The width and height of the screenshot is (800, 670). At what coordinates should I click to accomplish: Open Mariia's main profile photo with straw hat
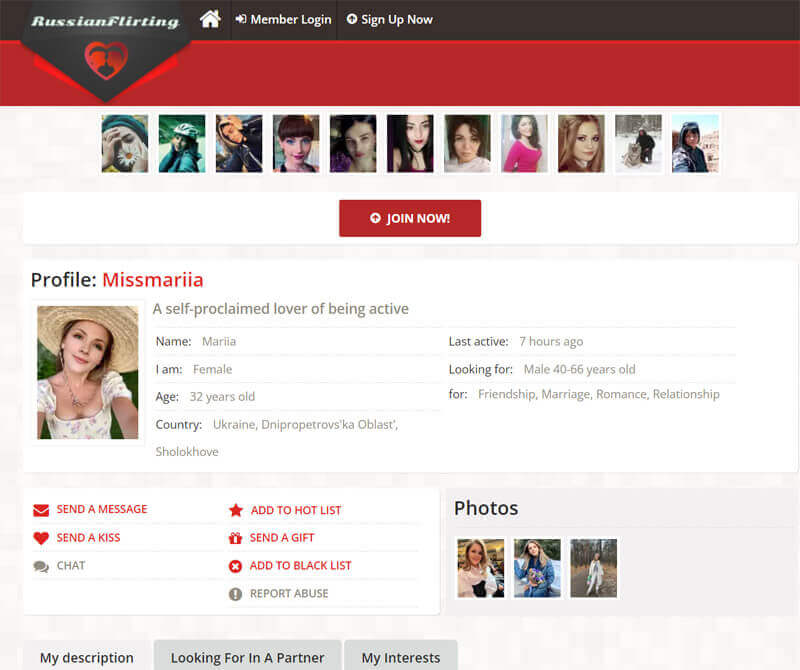tap(87, 372)
